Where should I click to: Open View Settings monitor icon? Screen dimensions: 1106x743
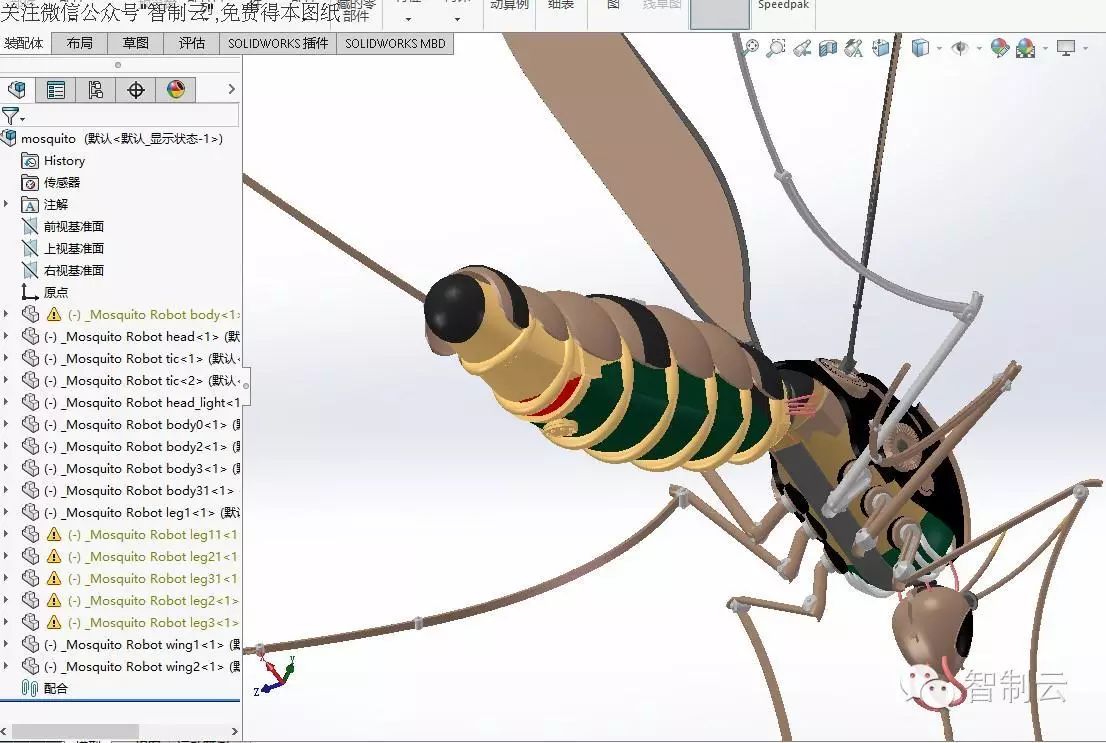pos(1066,47)
